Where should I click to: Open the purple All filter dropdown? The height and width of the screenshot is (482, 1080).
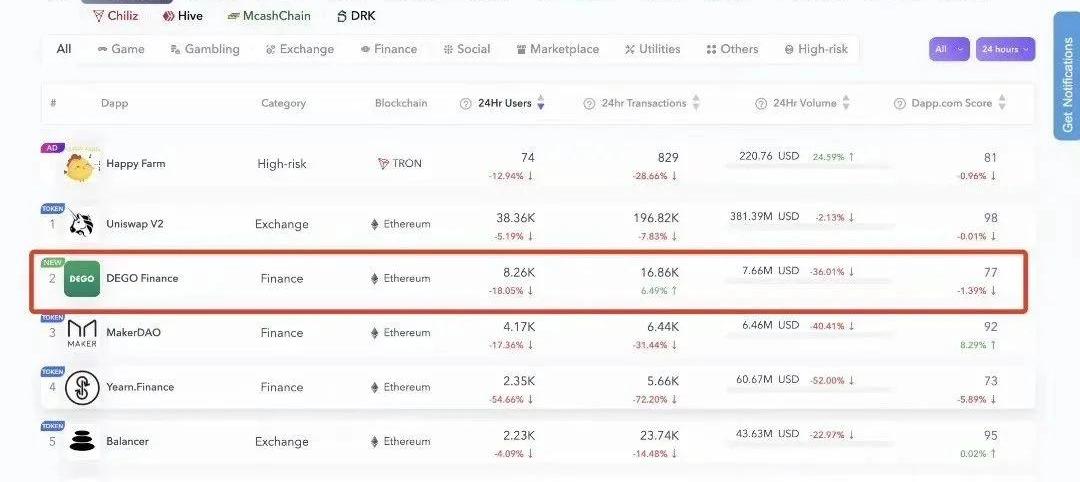pyautogui.click(x=949, y=49)
